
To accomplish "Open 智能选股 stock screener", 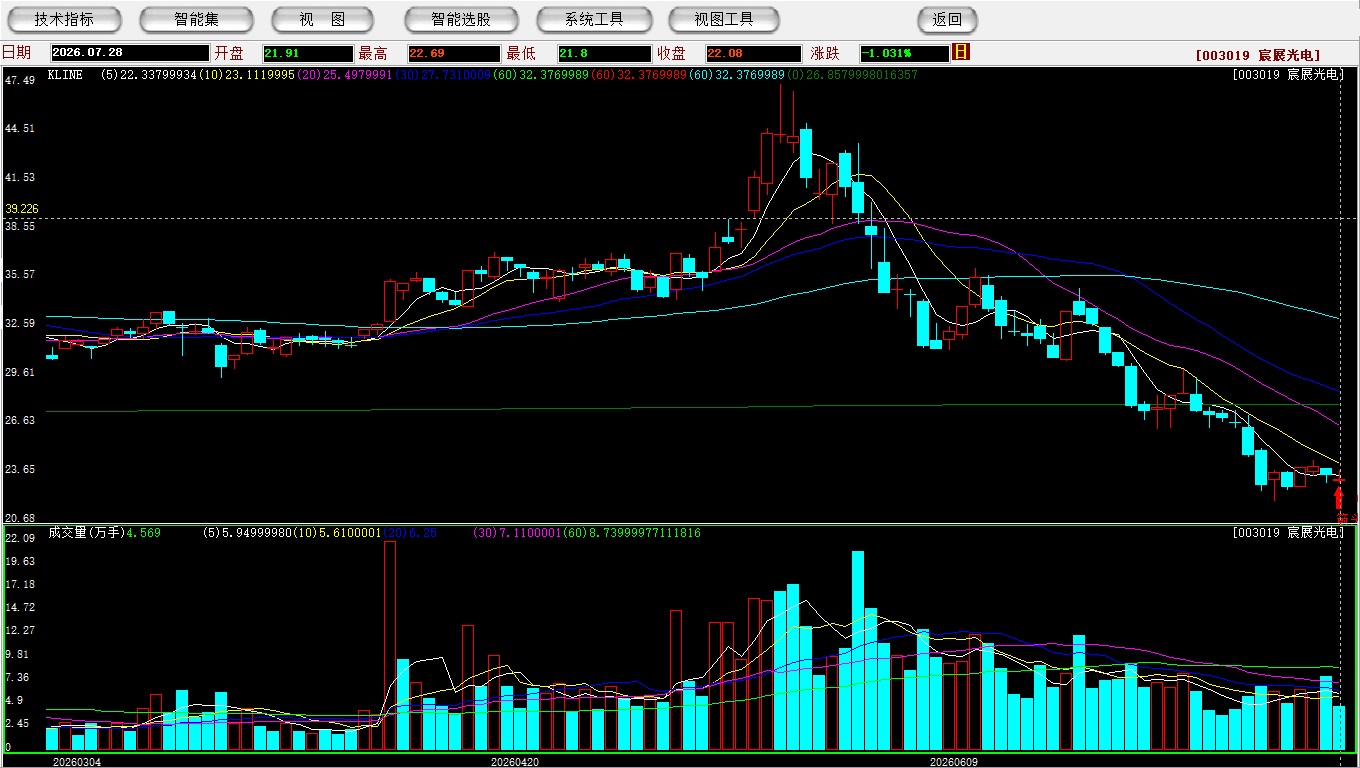I will tap(461, 19).
